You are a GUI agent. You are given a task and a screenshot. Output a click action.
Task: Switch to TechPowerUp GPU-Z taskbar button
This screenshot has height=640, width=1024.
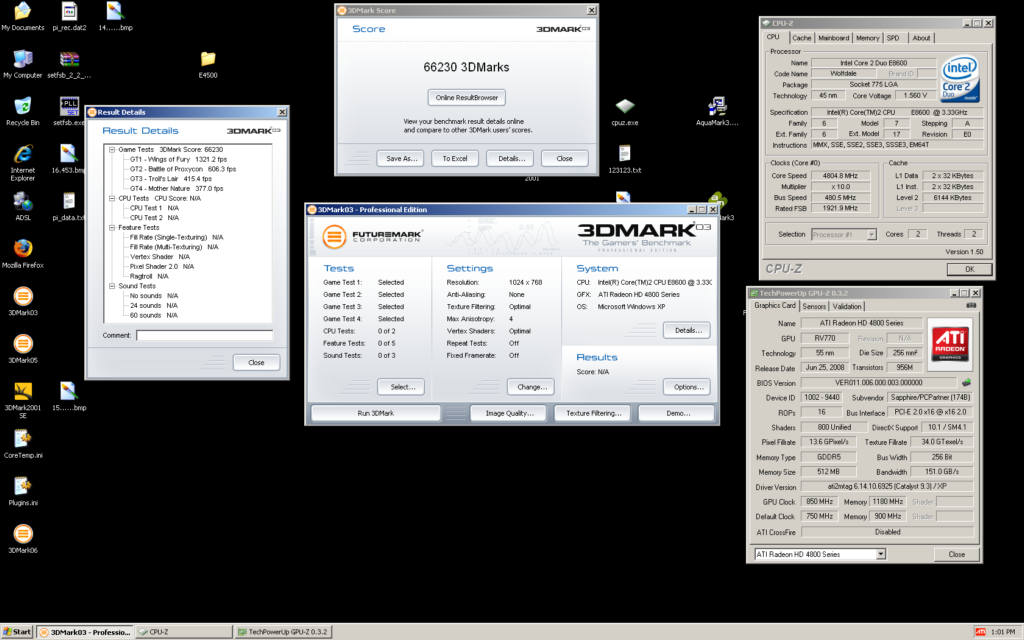[283, 632]
